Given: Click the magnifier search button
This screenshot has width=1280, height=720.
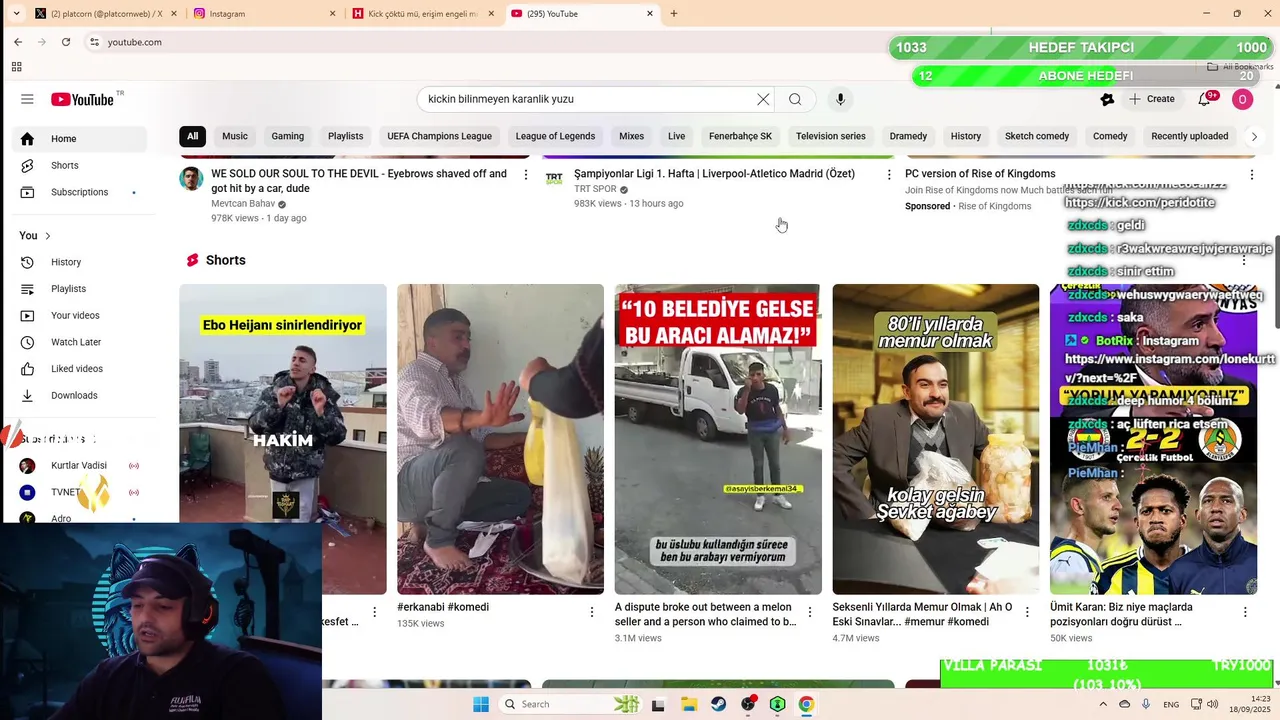Looking at the screenshot, I should point(795,99).
